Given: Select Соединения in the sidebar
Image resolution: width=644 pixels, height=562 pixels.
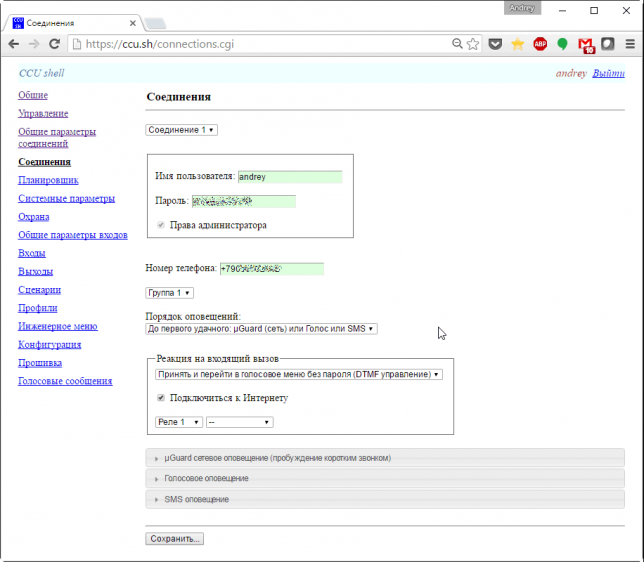Looking at the screenshot, I should pos(44,162).
